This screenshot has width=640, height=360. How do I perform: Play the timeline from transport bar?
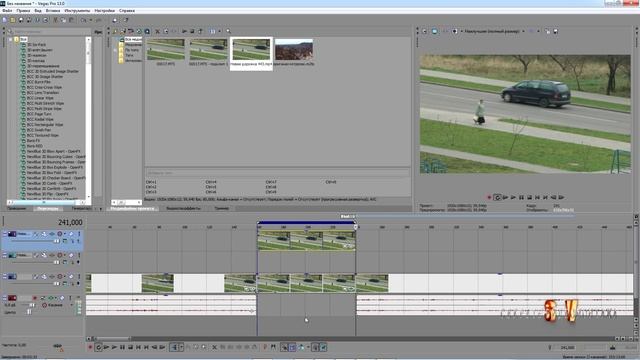pos(114,347)
